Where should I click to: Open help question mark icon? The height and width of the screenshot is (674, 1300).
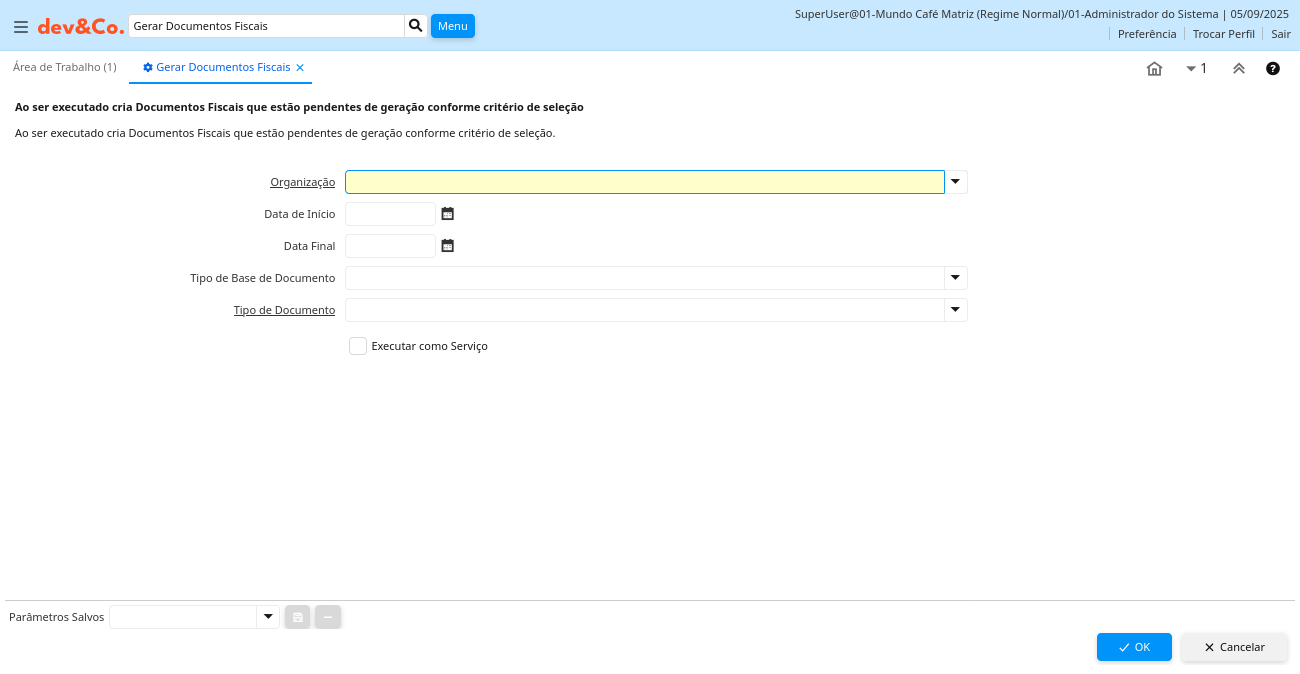tap(1273, 69)
